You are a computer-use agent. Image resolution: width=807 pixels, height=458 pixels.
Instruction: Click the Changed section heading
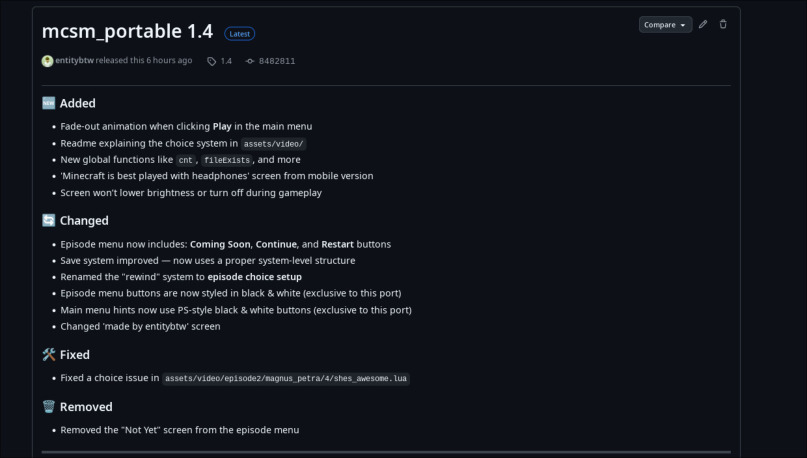click(84, 220)
